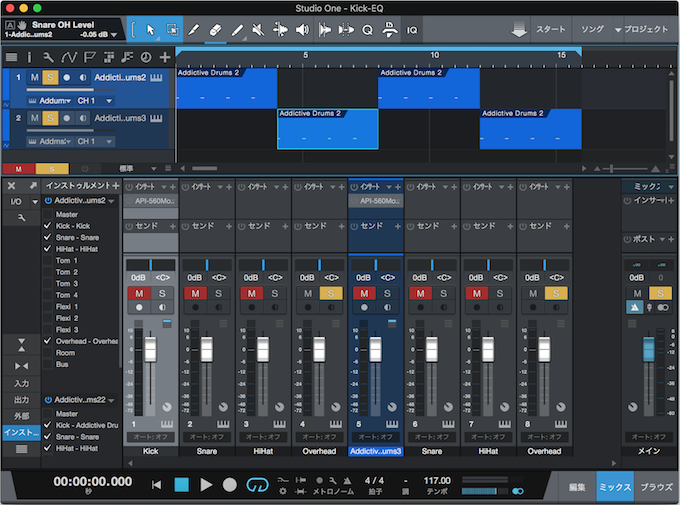Open track 1 CH 1 channel dropdown
Screen dimensions: 680x505
(x=109, y=101)
